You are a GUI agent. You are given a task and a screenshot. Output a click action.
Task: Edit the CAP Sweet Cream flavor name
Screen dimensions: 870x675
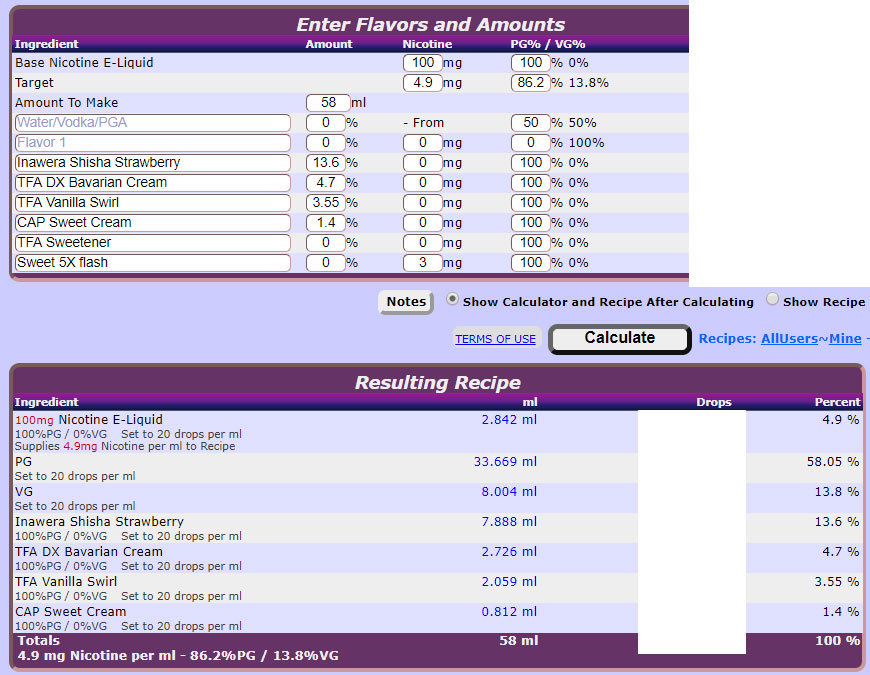tap(152, 223)
